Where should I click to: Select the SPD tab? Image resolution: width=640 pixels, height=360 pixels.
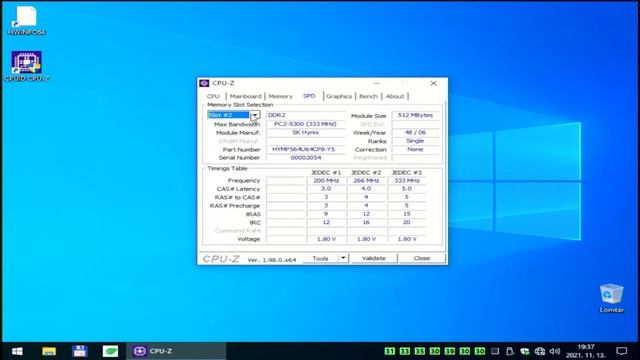(309, 96)
